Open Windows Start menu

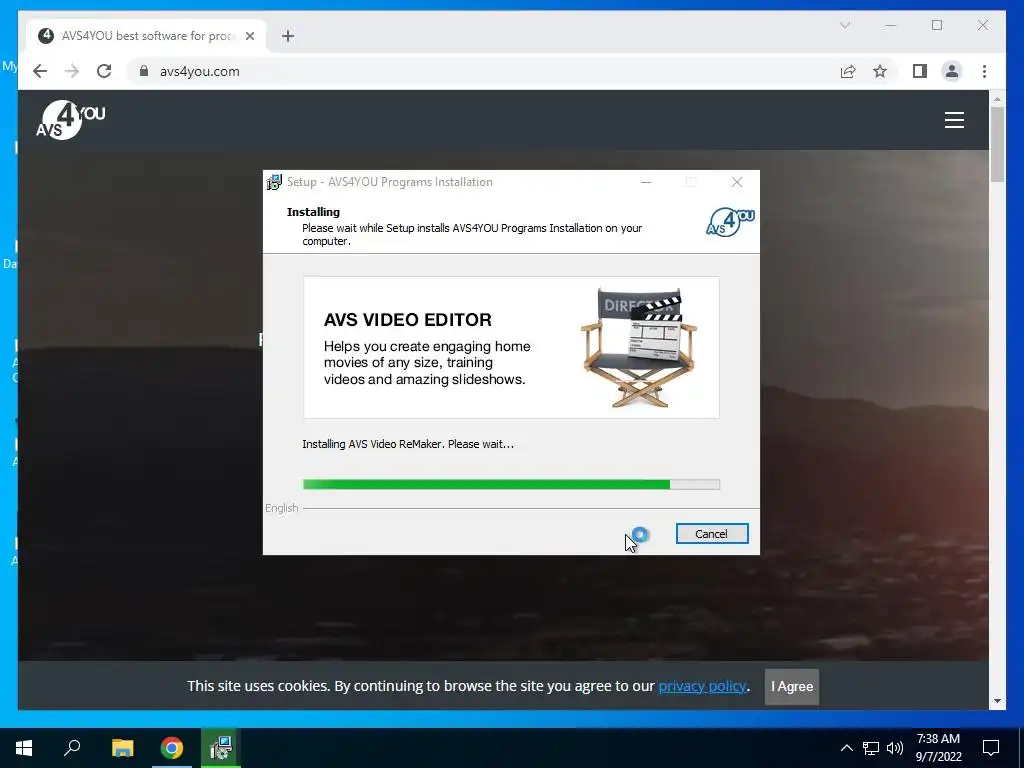pyautogui.click(x=24, y=748)
